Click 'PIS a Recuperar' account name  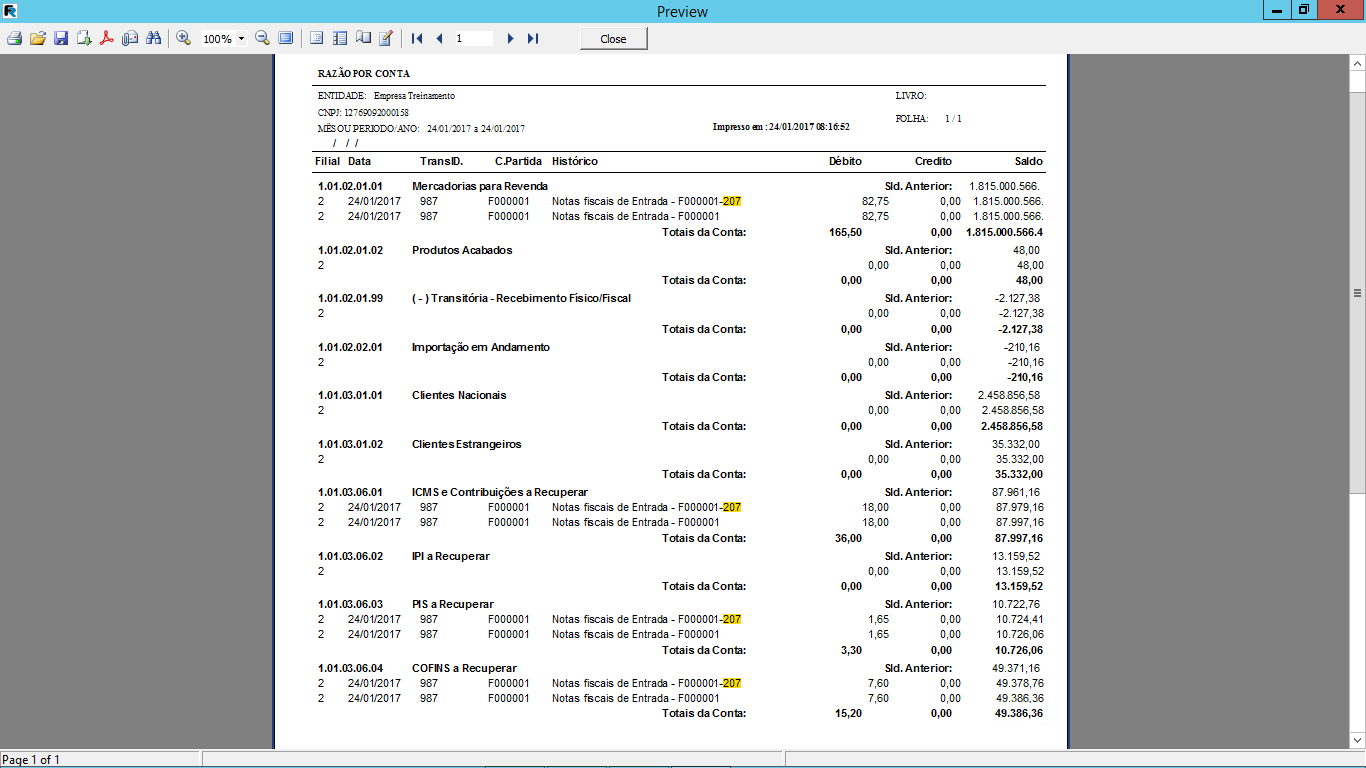point(453,604)
